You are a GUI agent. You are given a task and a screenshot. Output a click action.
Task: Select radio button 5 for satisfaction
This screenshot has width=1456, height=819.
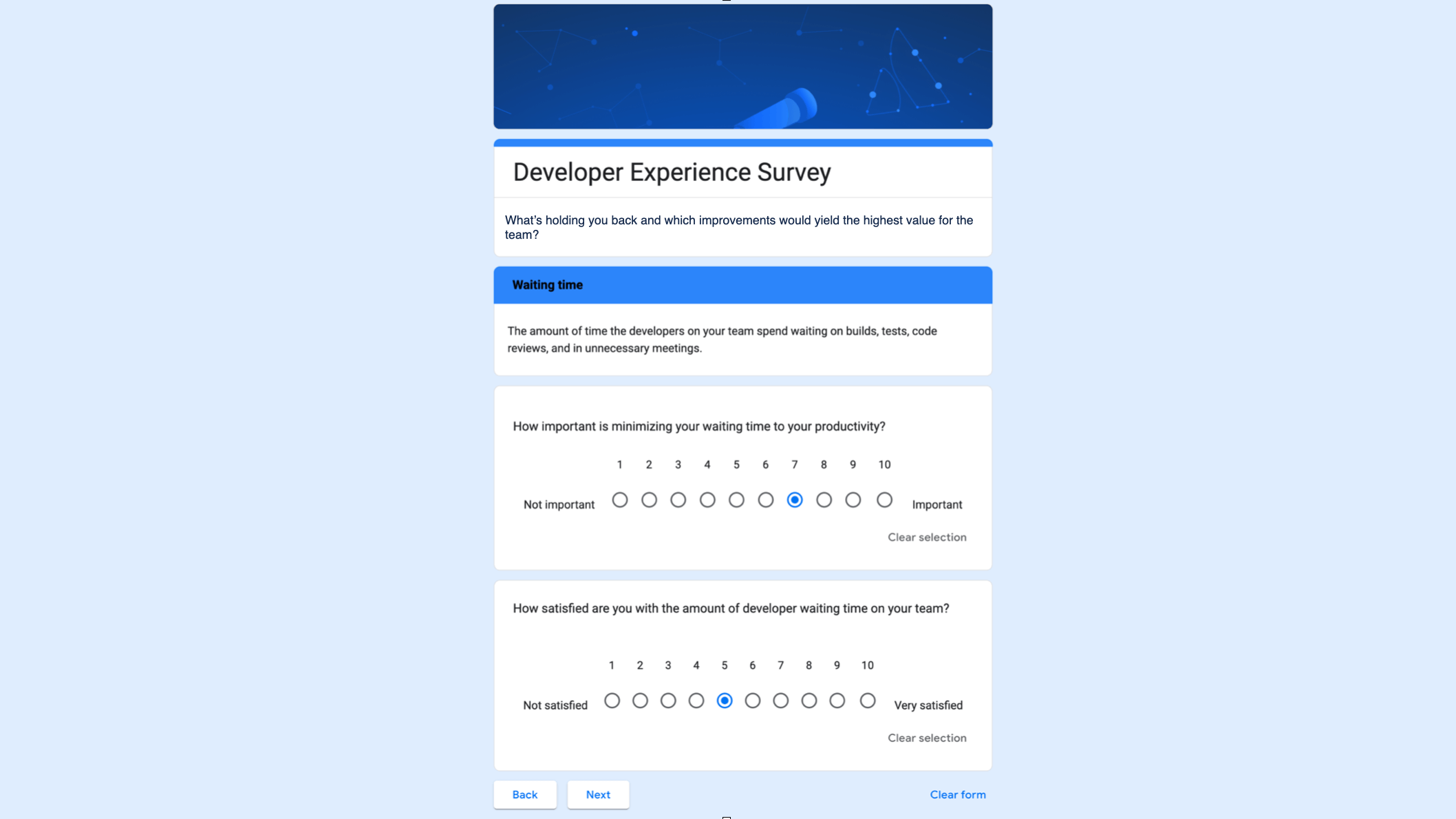tap(724, 700)
